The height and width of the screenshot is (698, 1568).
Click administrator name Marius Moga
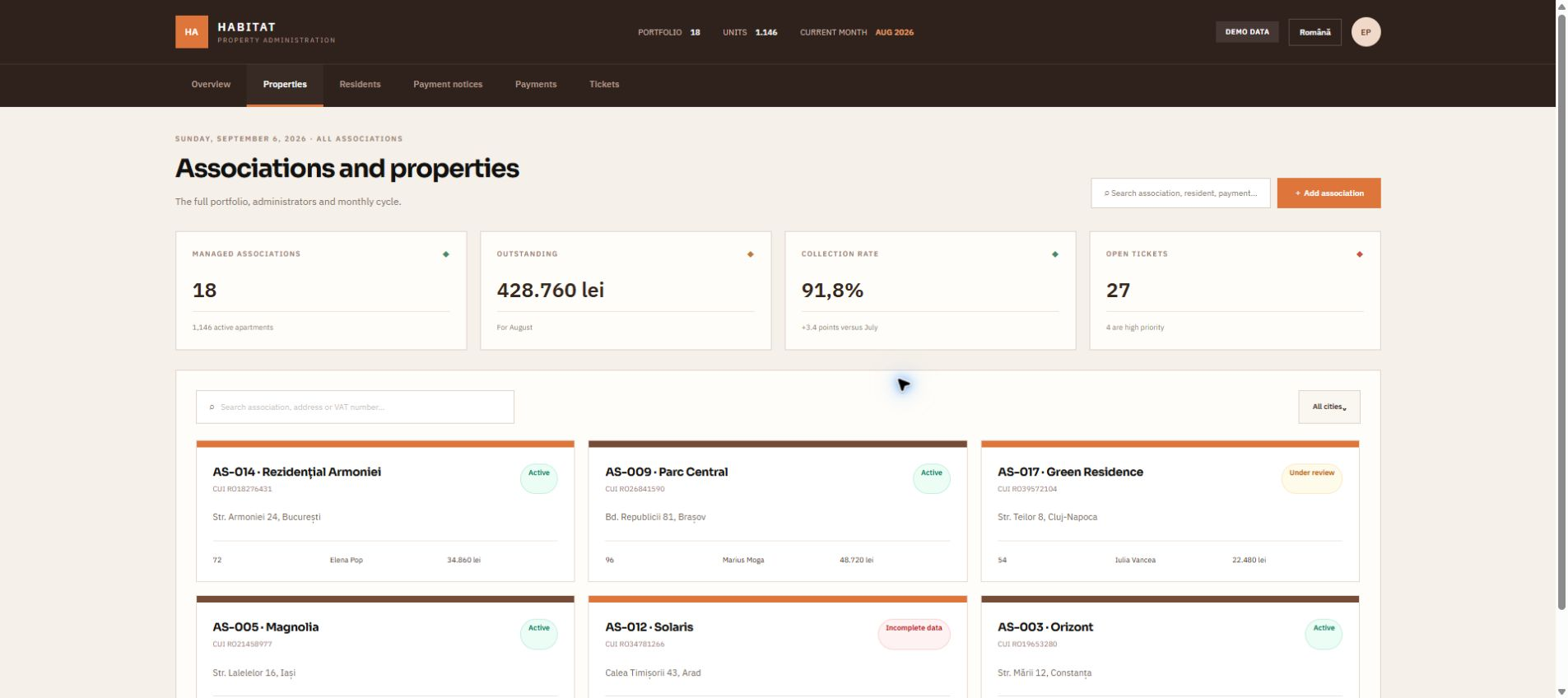pos(743,560)
